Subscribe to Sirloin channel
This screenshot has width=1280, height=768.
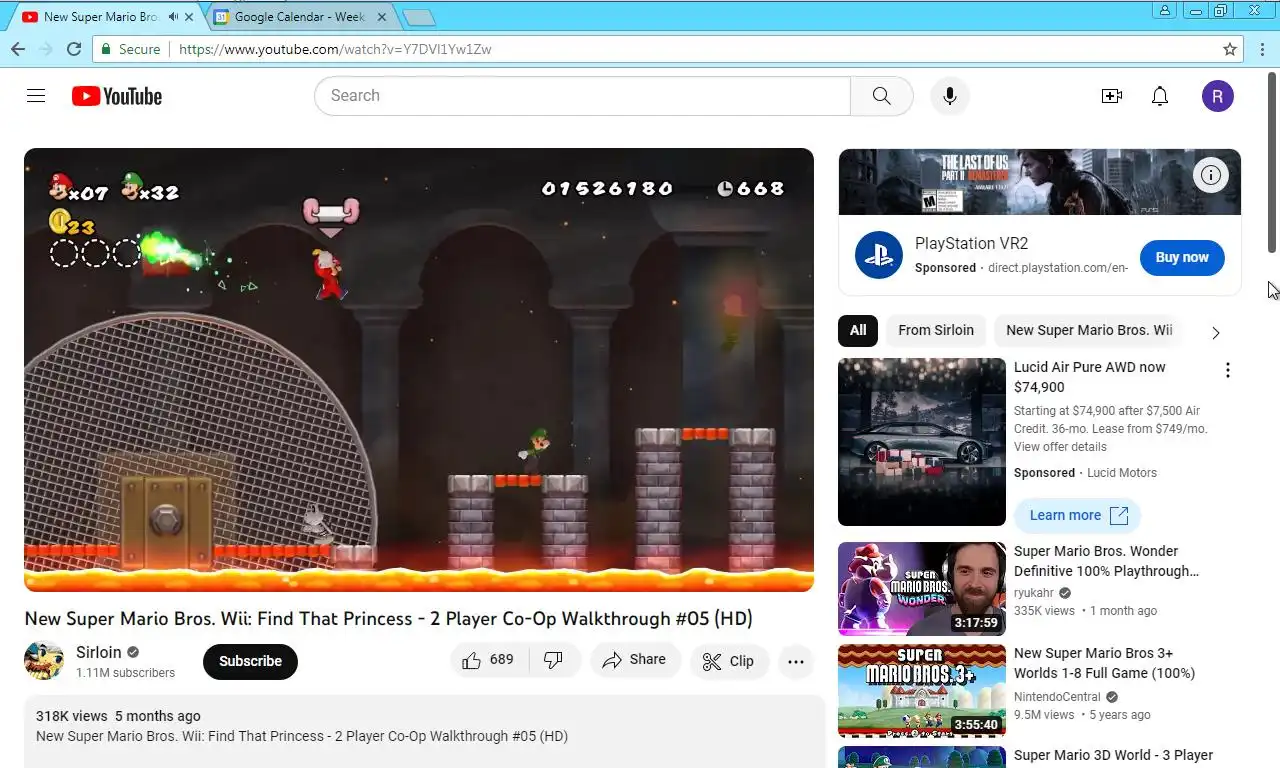pos(250,661)
